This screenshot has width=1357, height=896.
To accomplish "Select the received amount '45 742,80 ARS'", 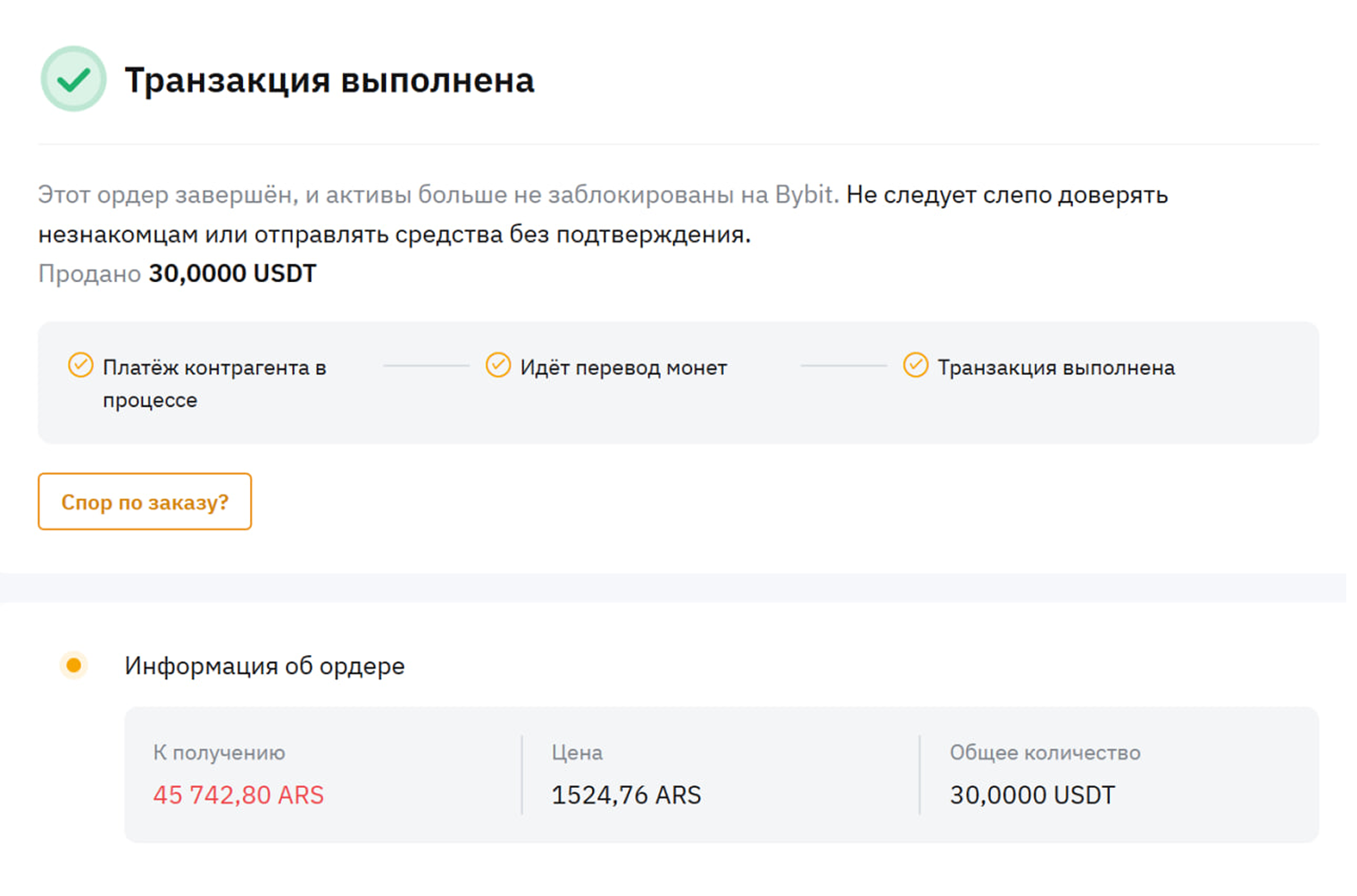I will (238, 794).
